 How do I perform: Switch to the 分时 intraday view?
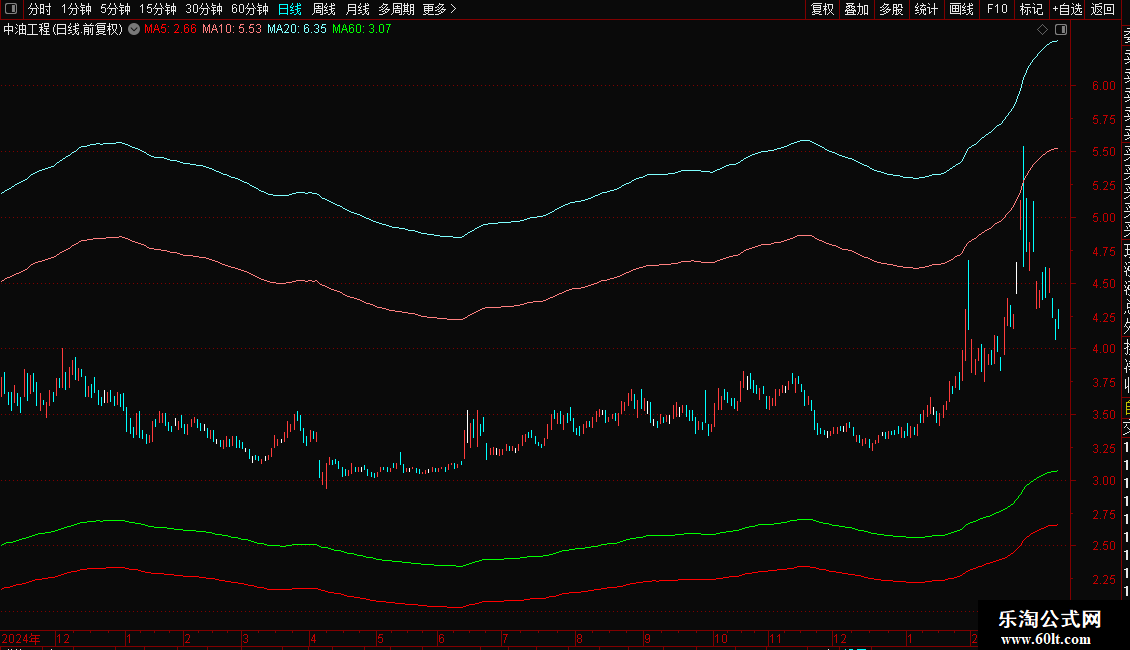coord(40,9)
